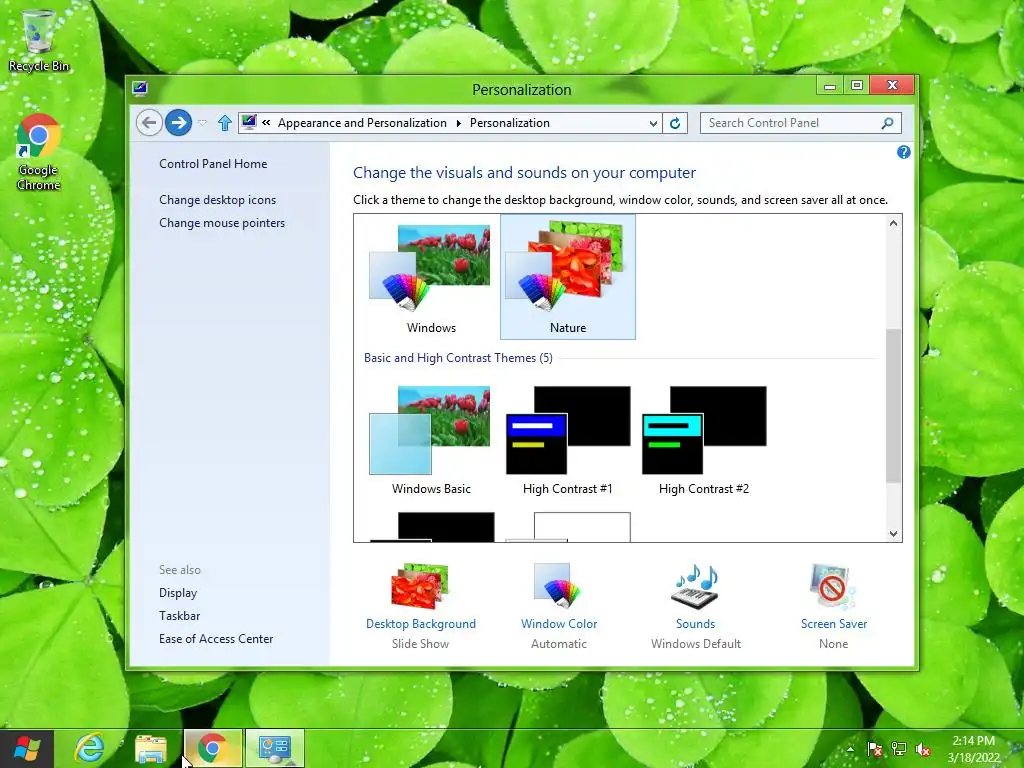The height and width of the screenshot is (768, 1024).
Task: Open the Display link under See also
Action: coord(178,593)
